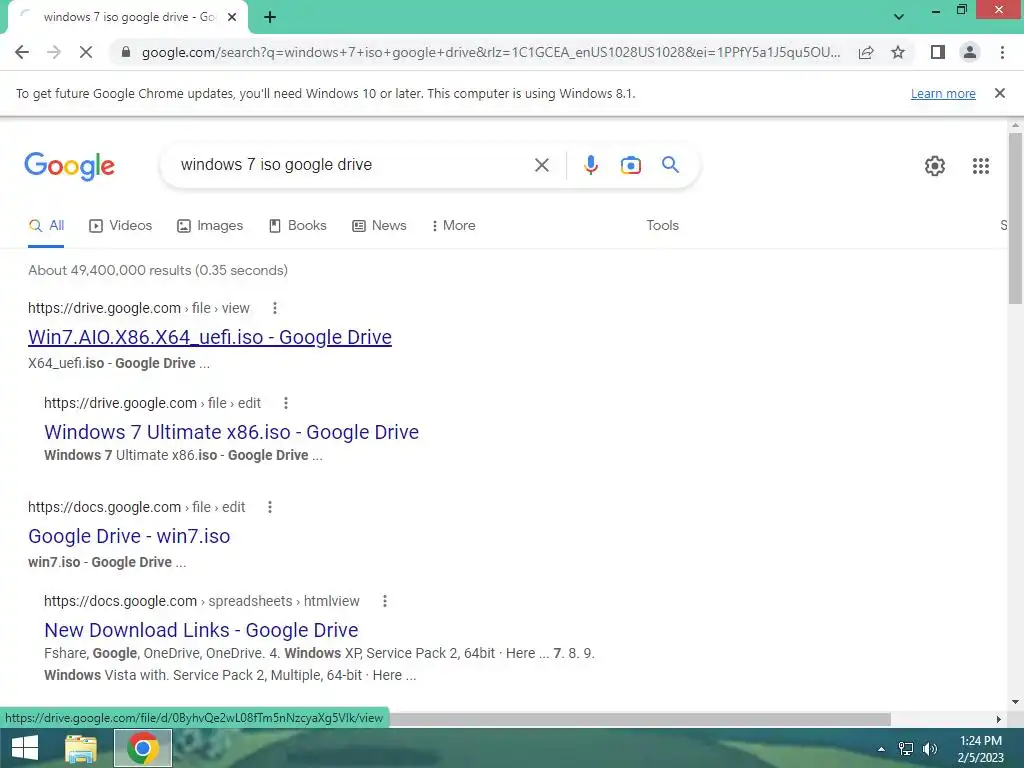Open the volume tray icon
Viewport: 1024px width, 768px height.
pyautogui.click(x=930, y=749)
